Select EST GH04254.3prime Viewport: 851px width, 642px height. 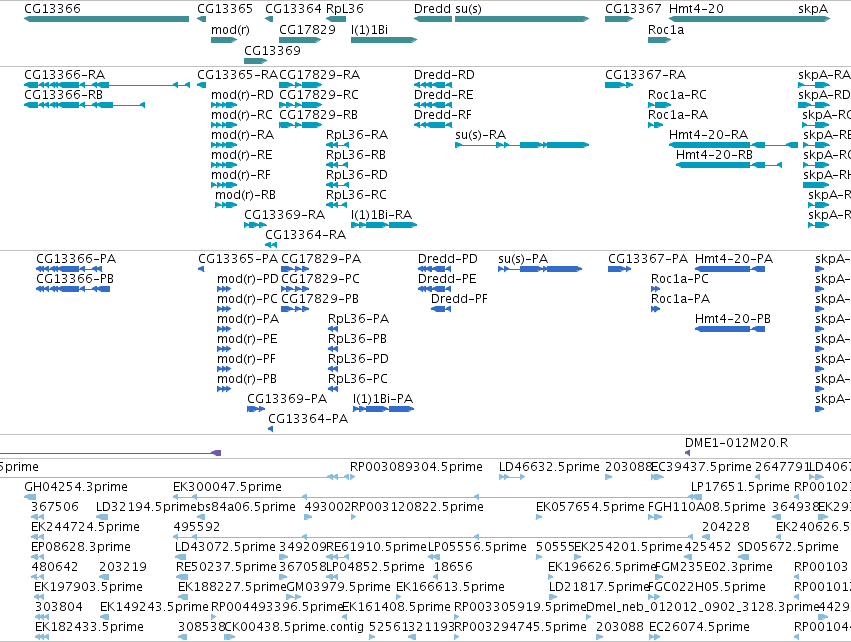click(30, 497)
